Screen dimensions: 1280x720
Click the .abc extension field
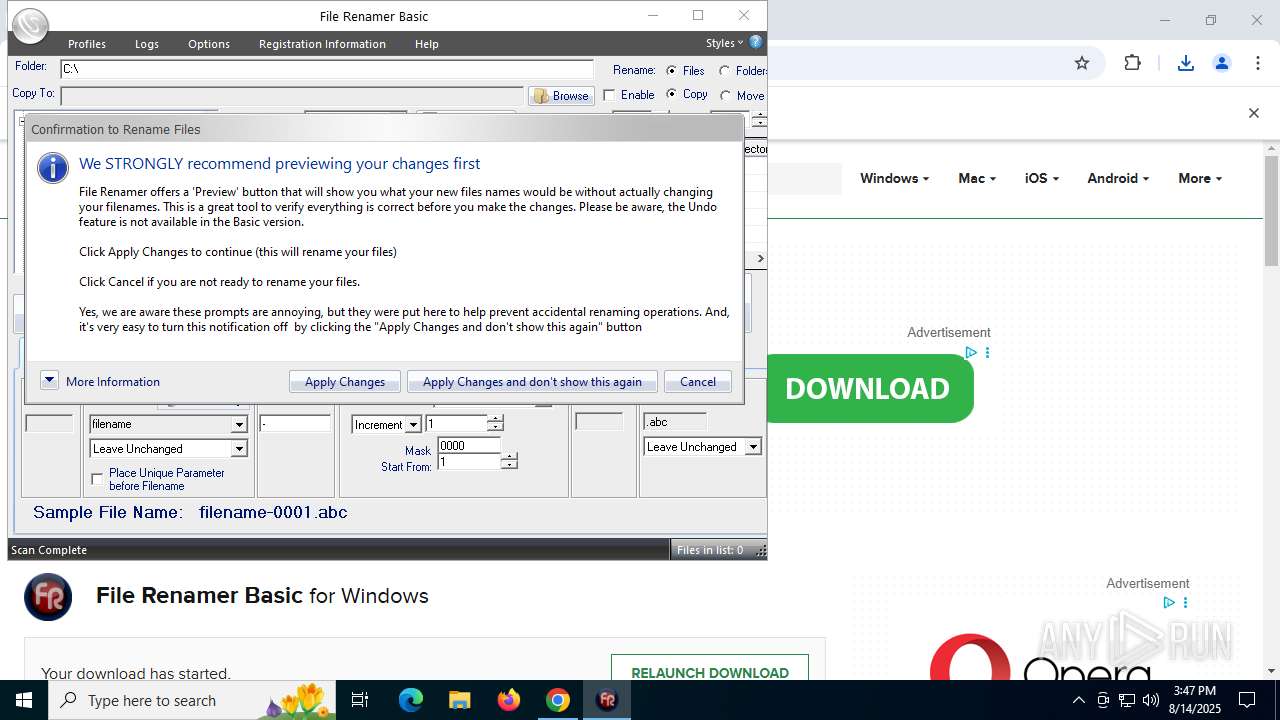tap(675, 422)
